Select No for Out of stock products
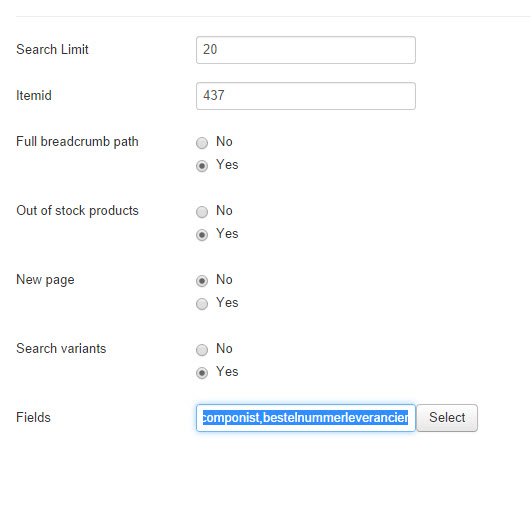 (x=202, y=212)
